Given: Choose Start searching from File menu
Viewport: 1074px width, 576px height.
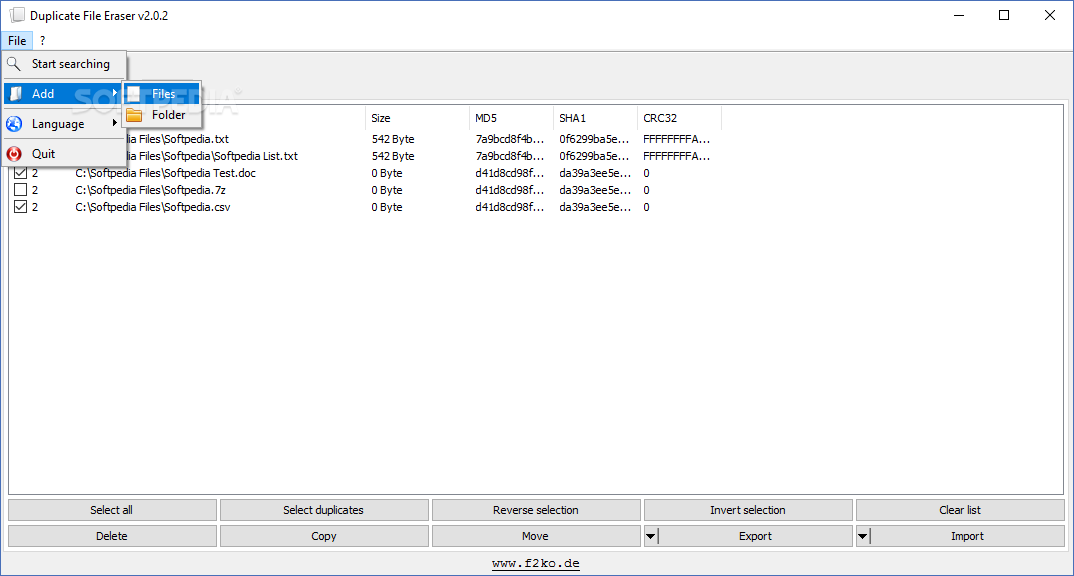Looking at the screenshot, I should [65, 64].
